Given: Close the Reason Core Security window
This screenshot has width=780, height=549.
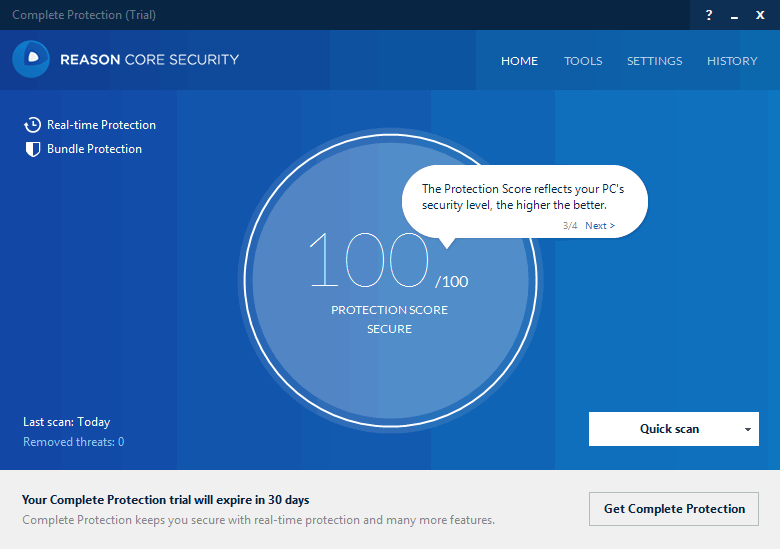Looking at the screenshot, I should [760, 15].
